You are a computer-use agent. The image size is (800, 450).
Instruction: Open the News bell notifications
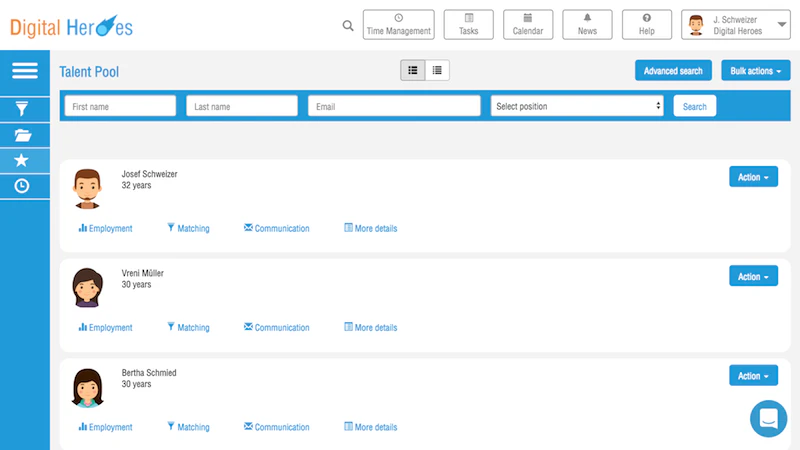[587, 24]
